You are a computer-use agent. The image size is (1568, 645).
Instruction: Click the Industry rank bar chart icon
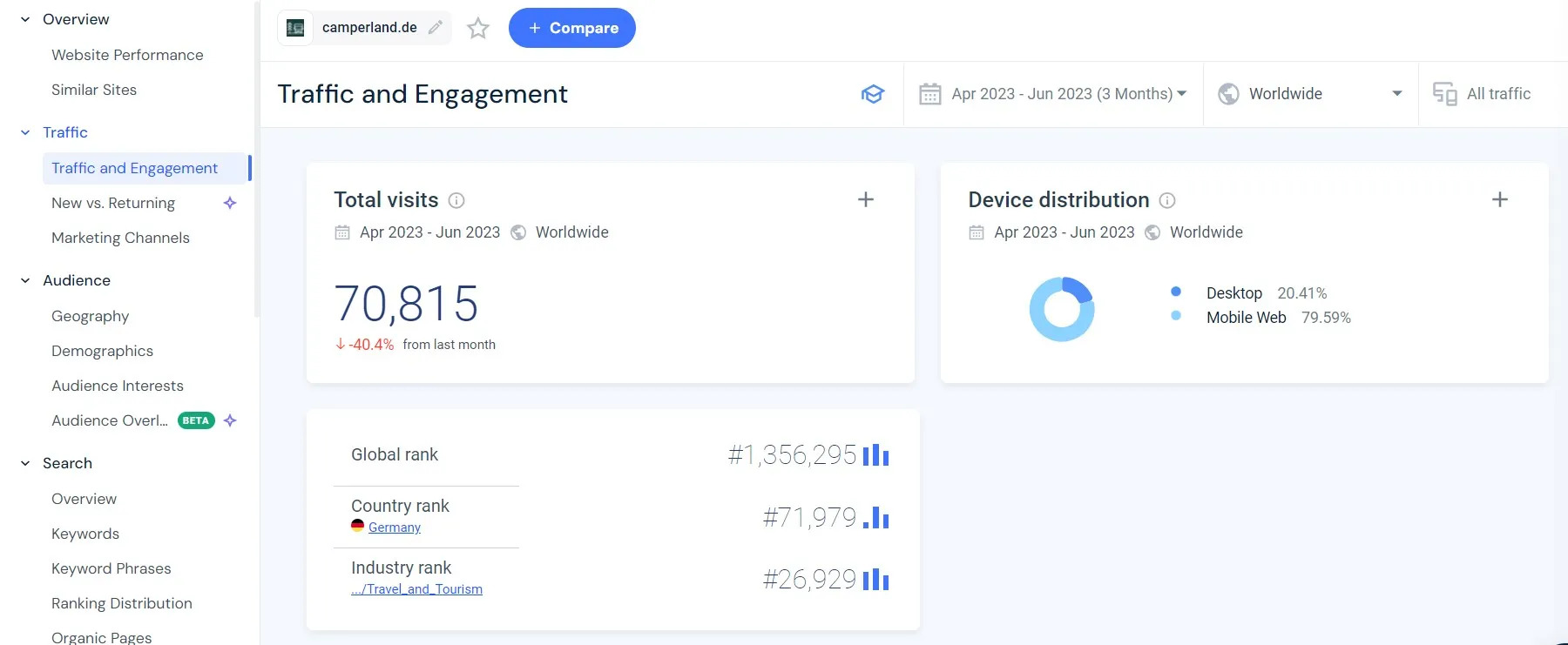click(875, 580)
